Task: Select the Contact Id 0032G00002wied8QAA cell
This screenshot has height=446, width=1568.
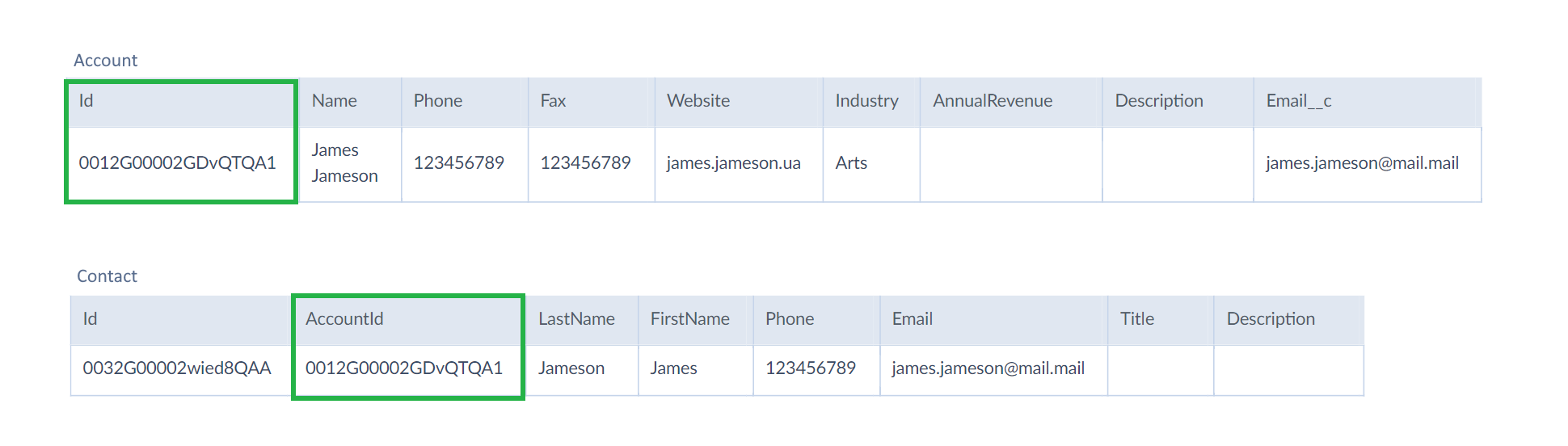Action: 181,370
